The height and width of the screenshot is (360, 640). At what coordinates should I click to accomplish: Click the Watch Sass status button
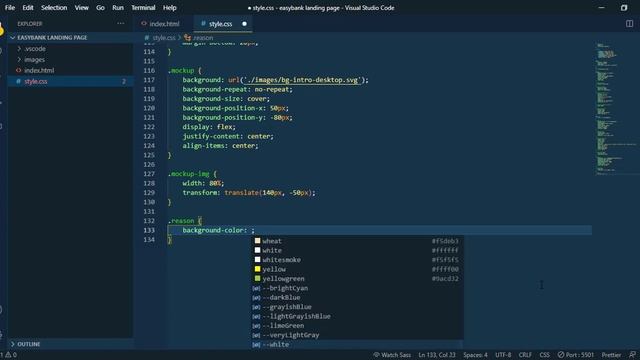point(392,355)
